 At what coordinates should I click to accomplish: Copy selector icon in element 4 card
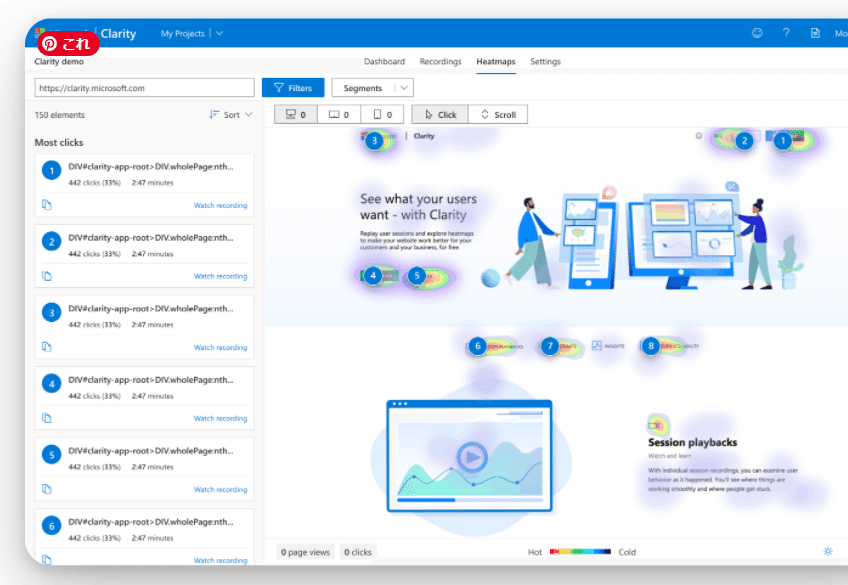47,418
